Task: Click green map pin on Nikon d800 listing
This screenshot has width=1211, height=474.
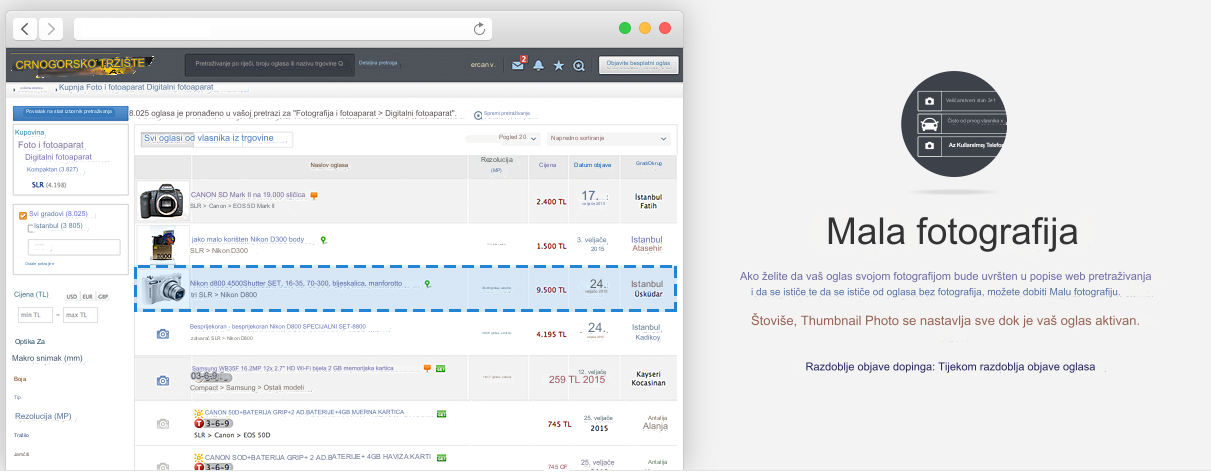Action: pyautogui.click(x=427, y=284)
